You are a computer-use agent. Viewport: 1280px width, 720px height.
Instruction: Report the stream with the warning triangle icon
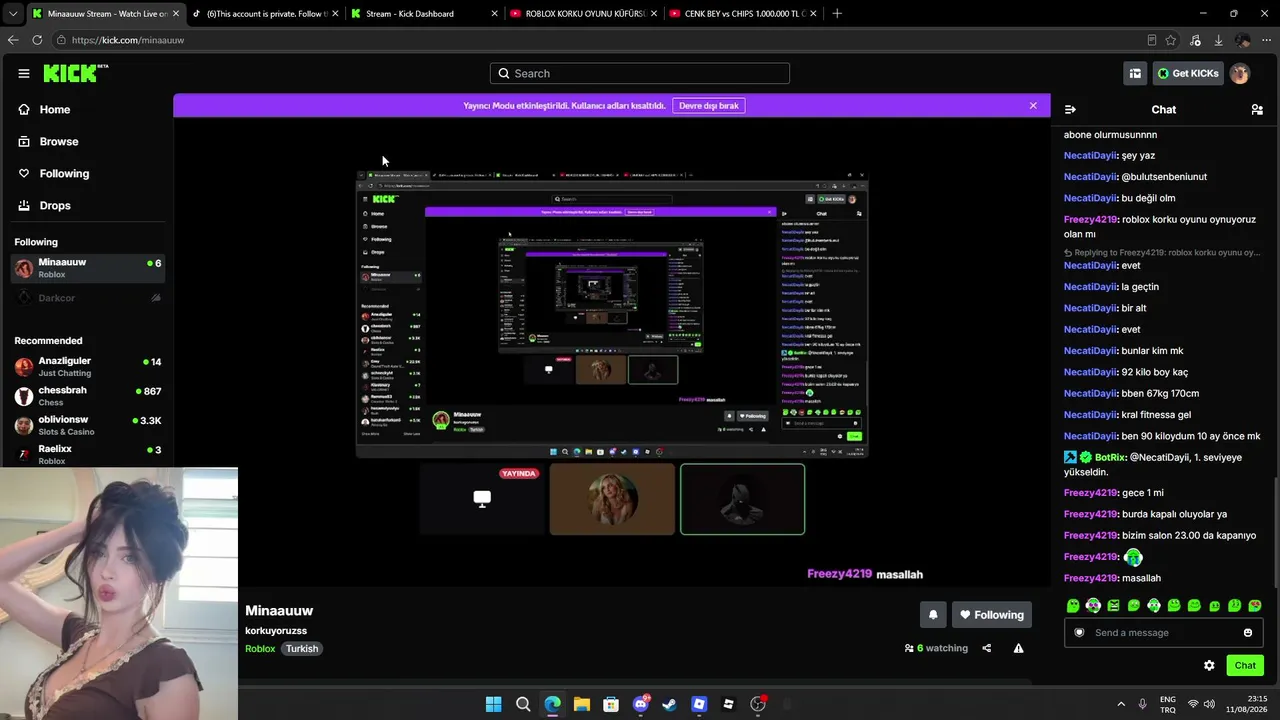coord(1018,648)
